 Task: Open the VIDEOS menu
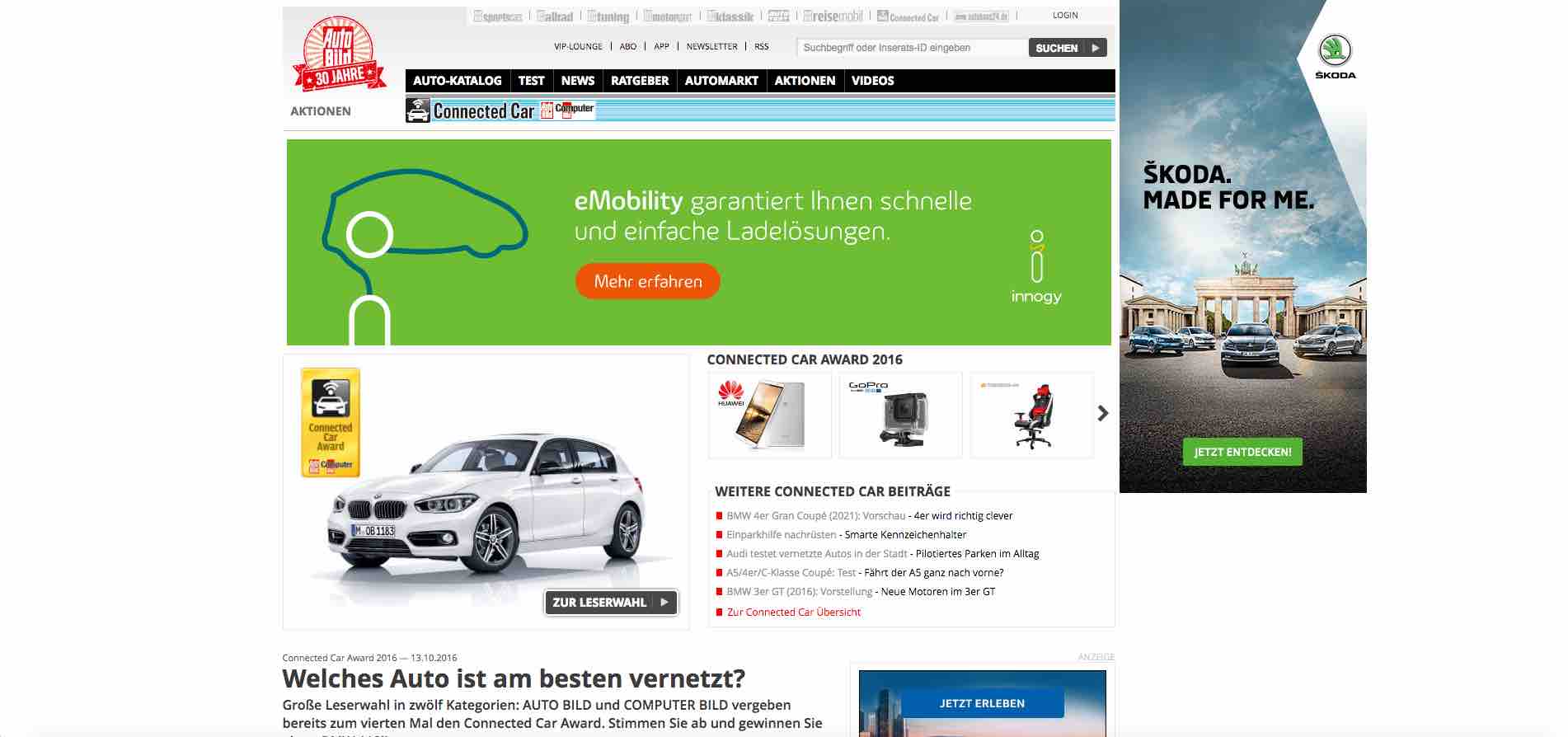(872, 81)
